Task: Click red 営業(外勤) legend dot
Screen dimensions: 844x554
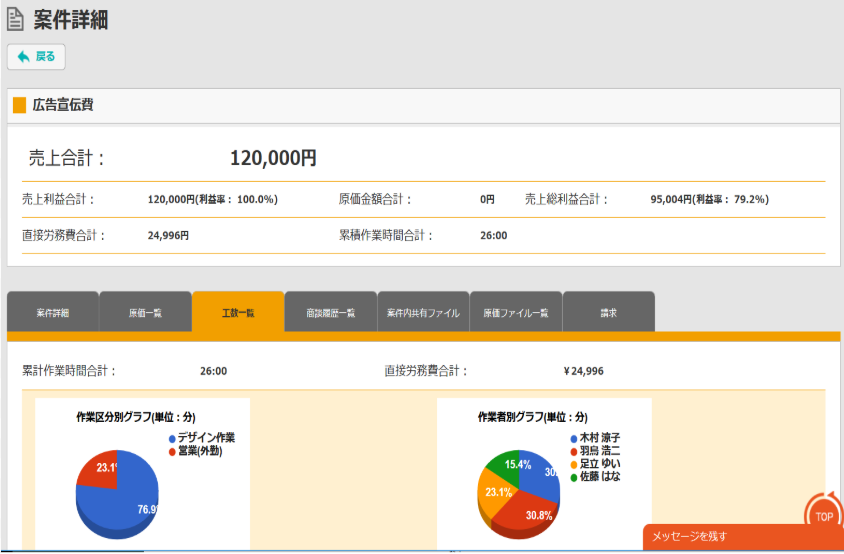Action: (172, 452)
